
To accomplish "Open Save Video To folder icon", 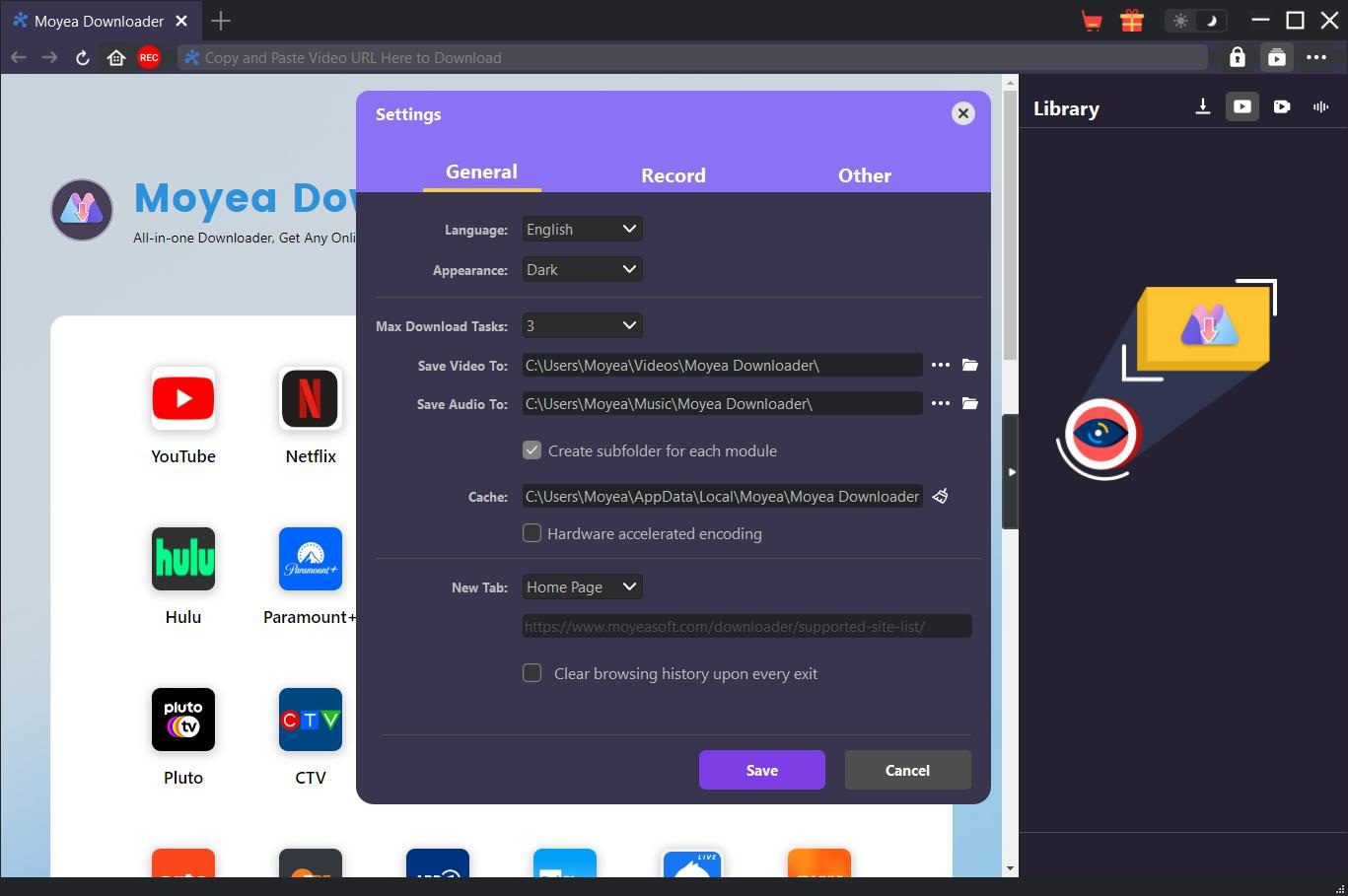I will tap(970, 365).
